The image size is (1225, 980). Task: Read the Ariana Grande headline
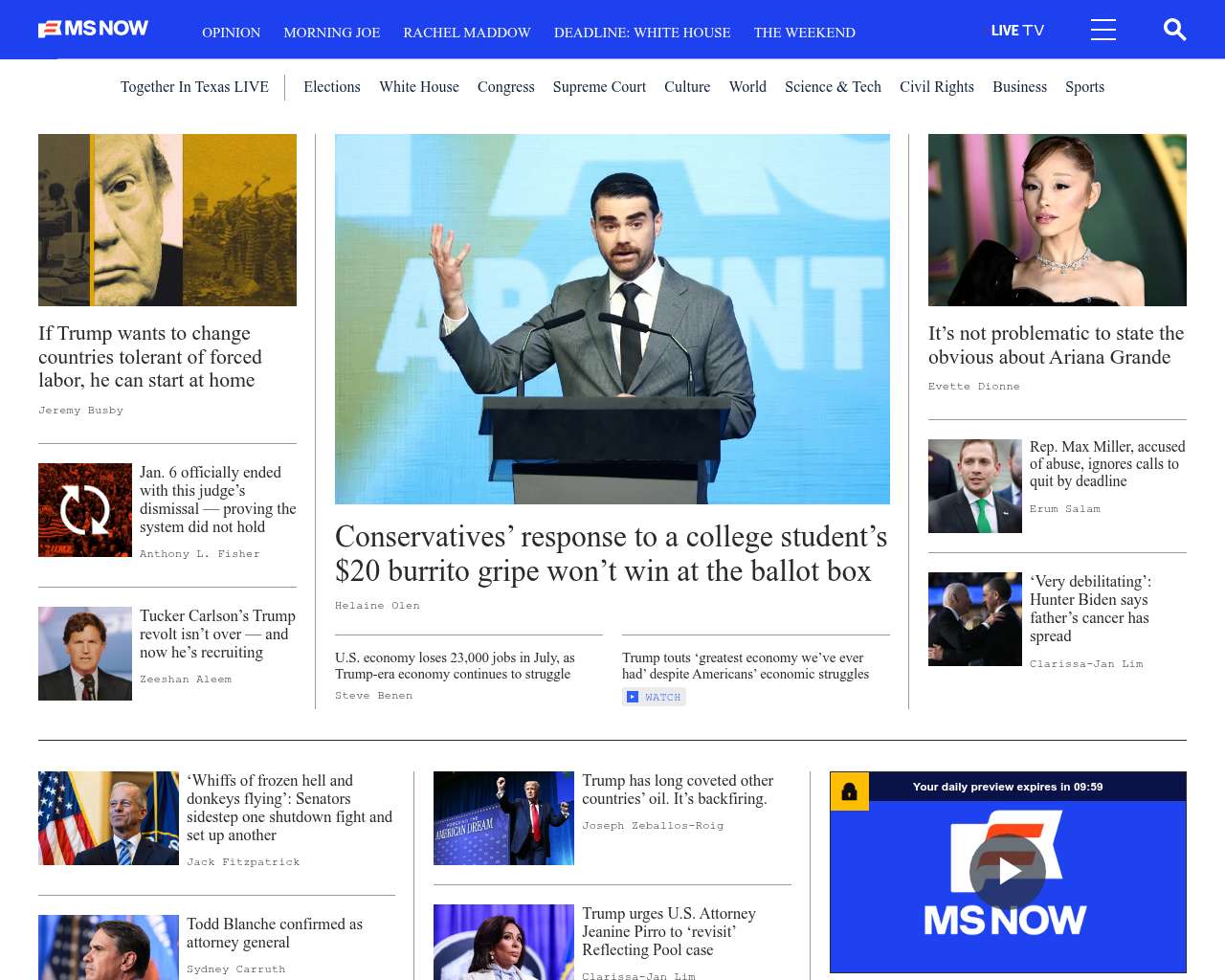(1056, 345)
